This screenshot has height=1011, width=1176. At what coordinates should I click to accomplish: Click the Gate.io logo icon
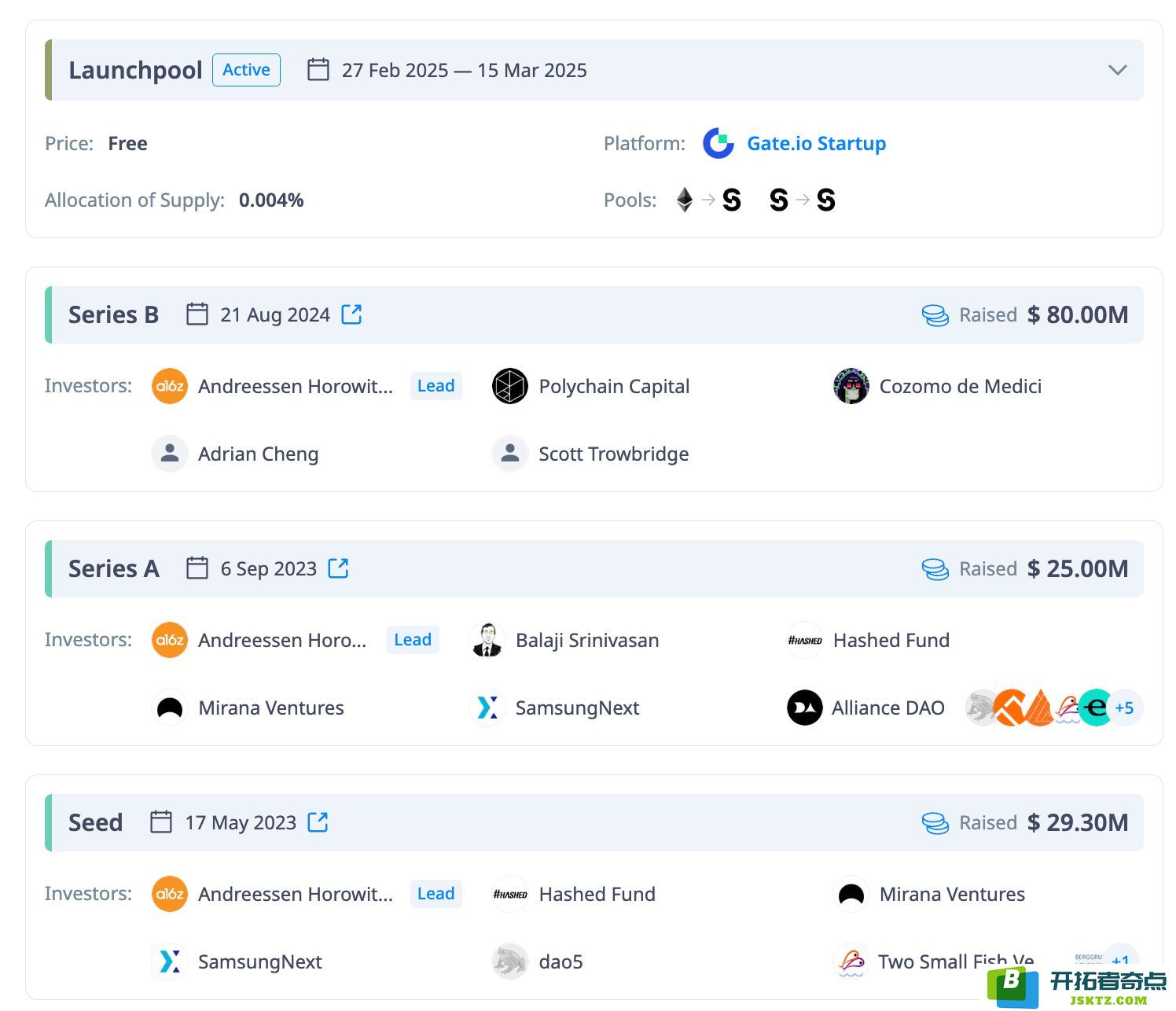point(718,143)
